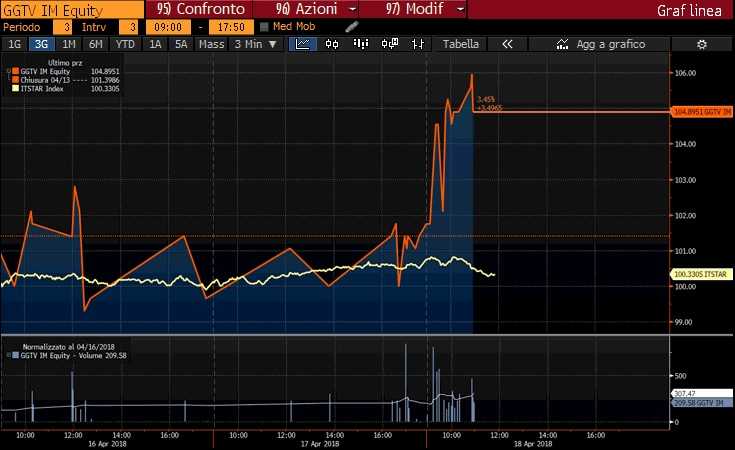This screenshot has height=450, width=735.
Task: Click the 17 Apr 2018 date label
Action: tap(320, 443)
